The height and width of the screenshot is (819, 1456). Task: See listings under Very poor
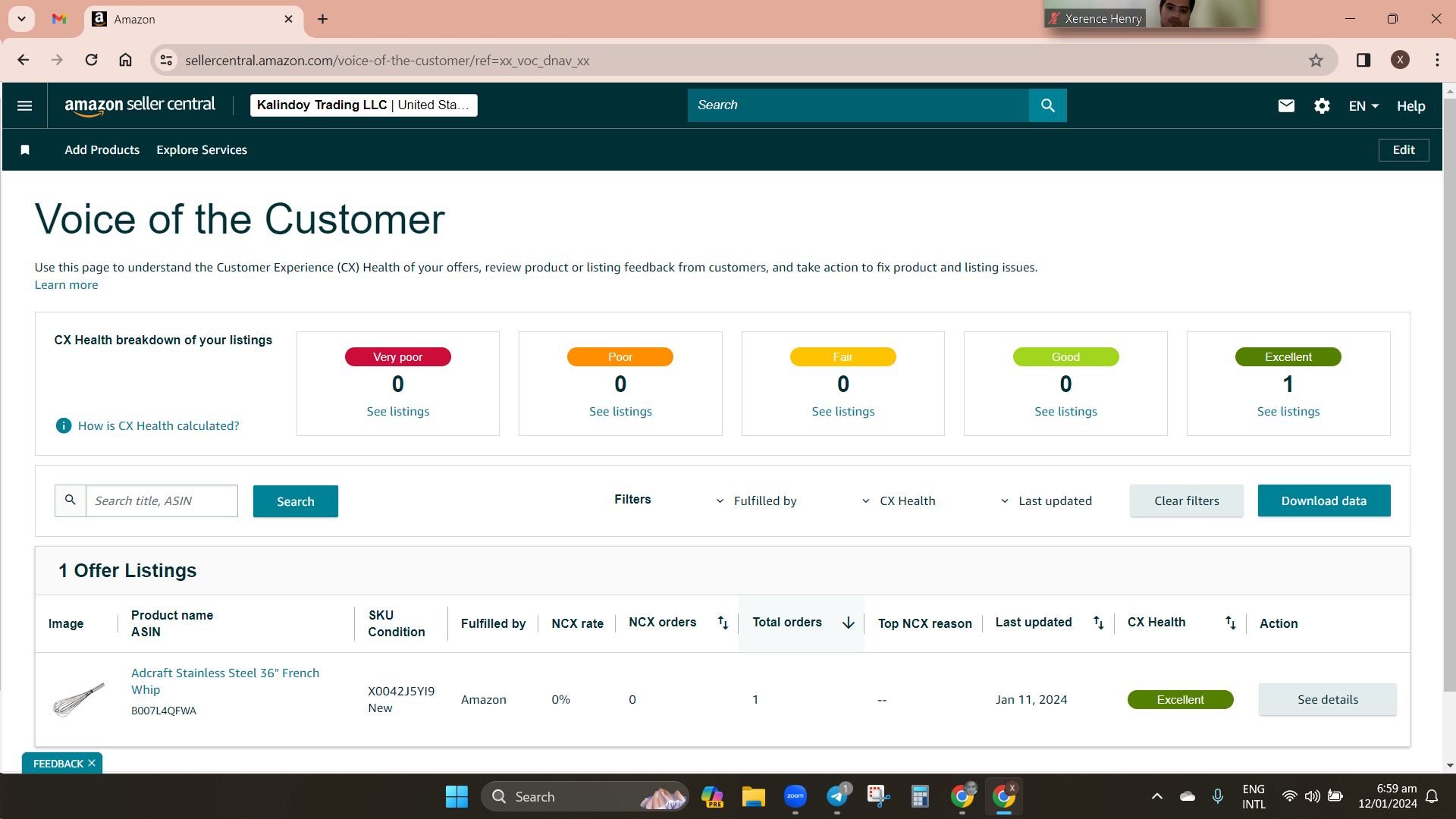click(397, 411)
